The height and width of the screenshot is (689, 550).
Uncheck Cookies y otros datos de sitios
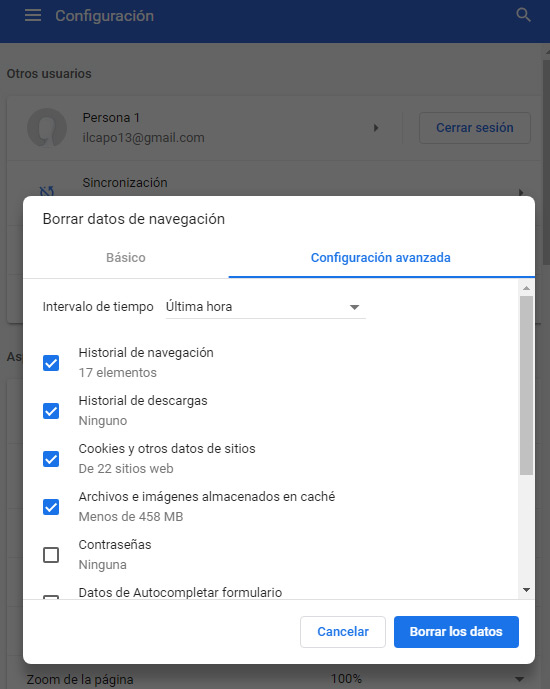[51, 459]
